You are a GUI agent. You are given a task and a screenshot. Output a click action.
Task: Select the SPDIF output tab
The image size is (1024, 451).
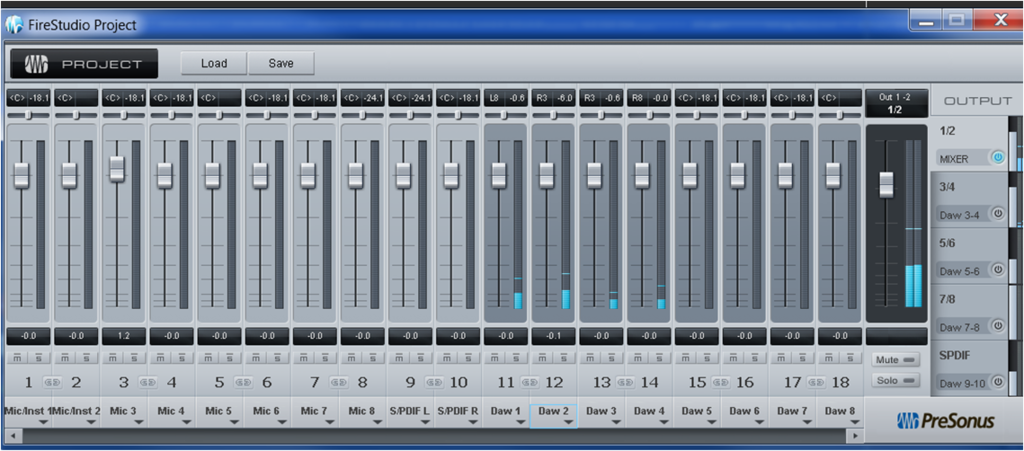[956, 355]
